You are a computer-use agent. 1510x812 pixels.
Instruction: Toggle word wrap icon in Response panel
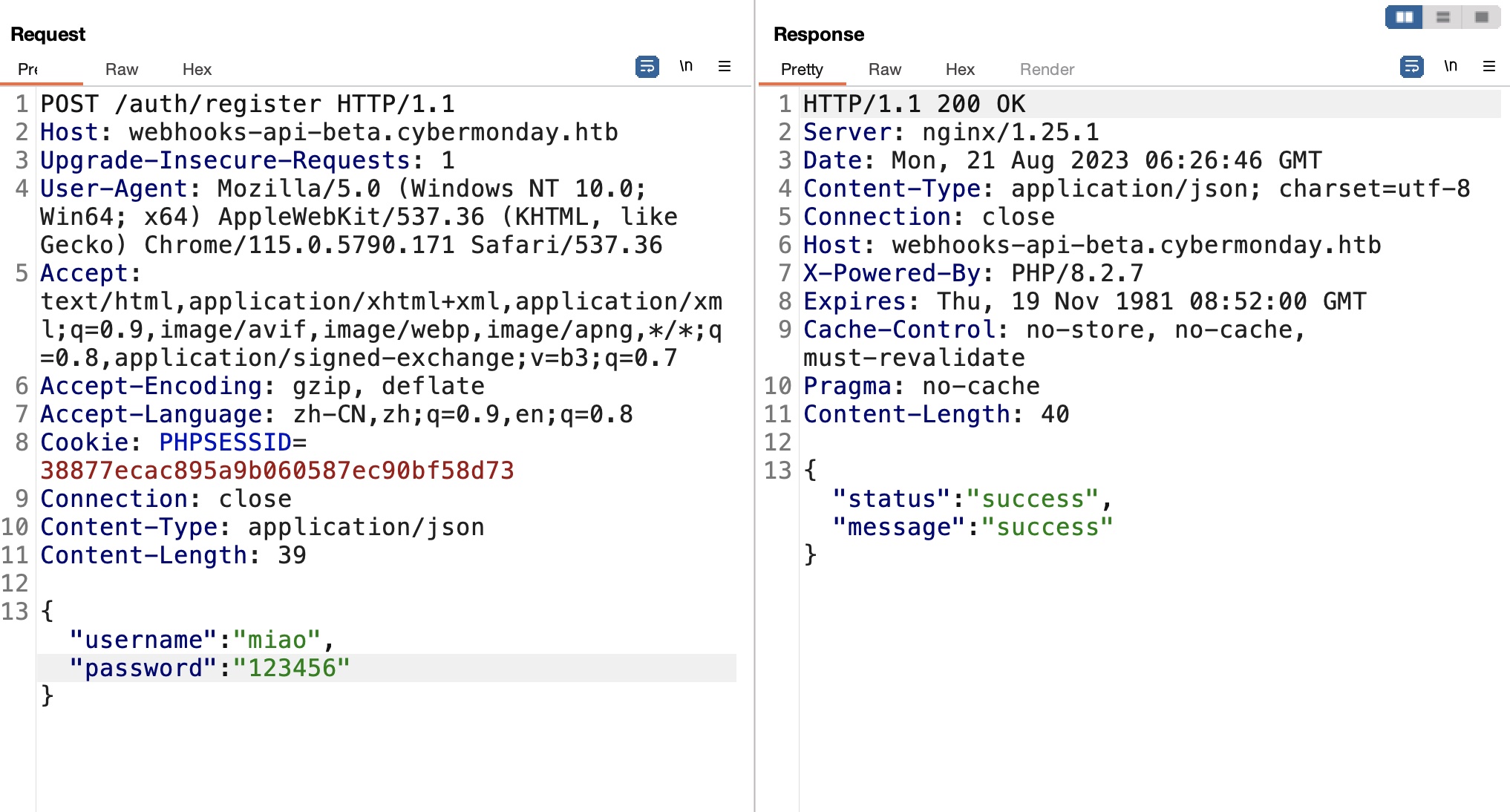tap(1411, 68)
